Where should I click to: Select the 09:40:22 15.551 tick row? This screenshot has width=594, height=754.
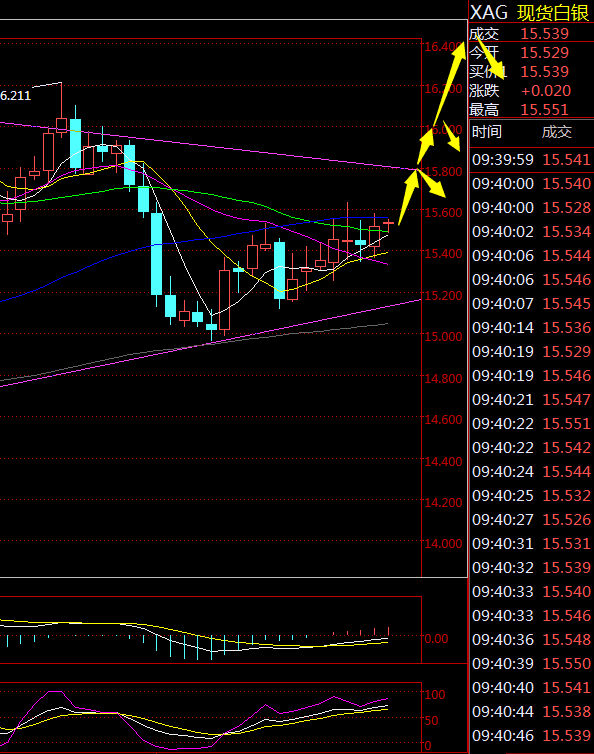[531, 424]
